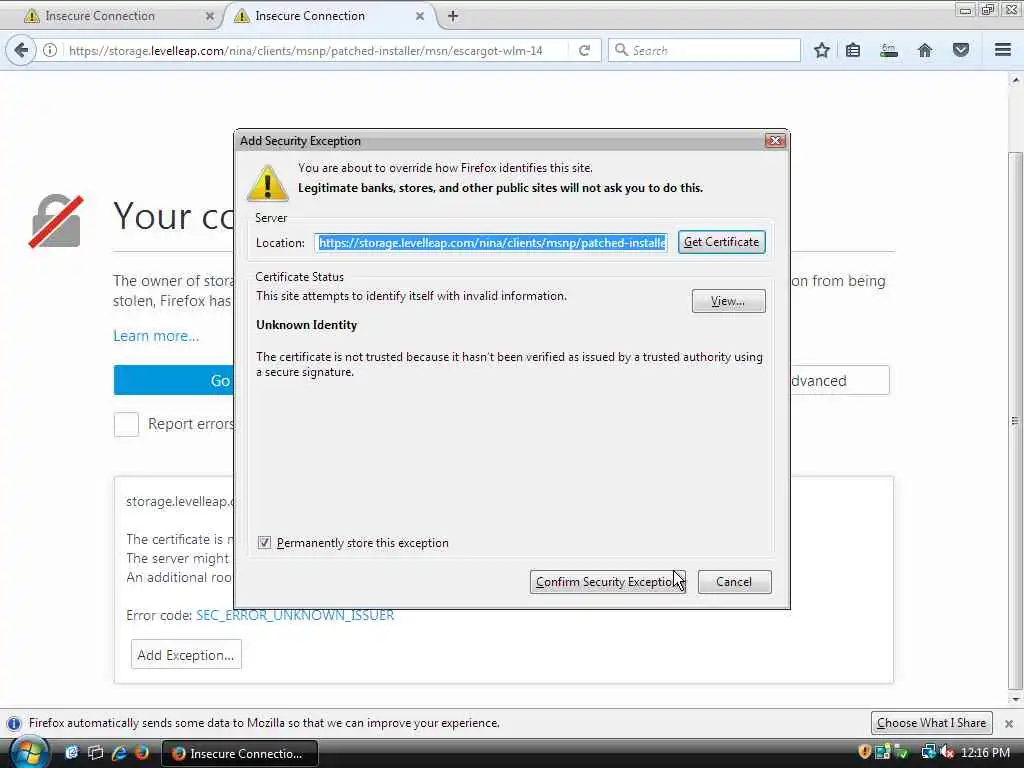Image resolution: width=1024 pixels, height=768 pixels.
Task: Dismiss the Mozilla data notification bar
Action: click(x=1009, y=724)
